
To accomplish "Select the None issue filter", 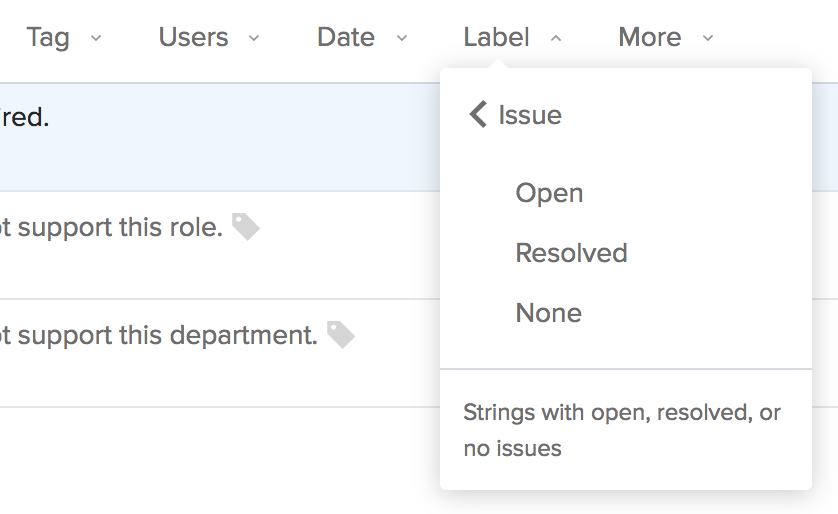I will (x=548, y=313).
